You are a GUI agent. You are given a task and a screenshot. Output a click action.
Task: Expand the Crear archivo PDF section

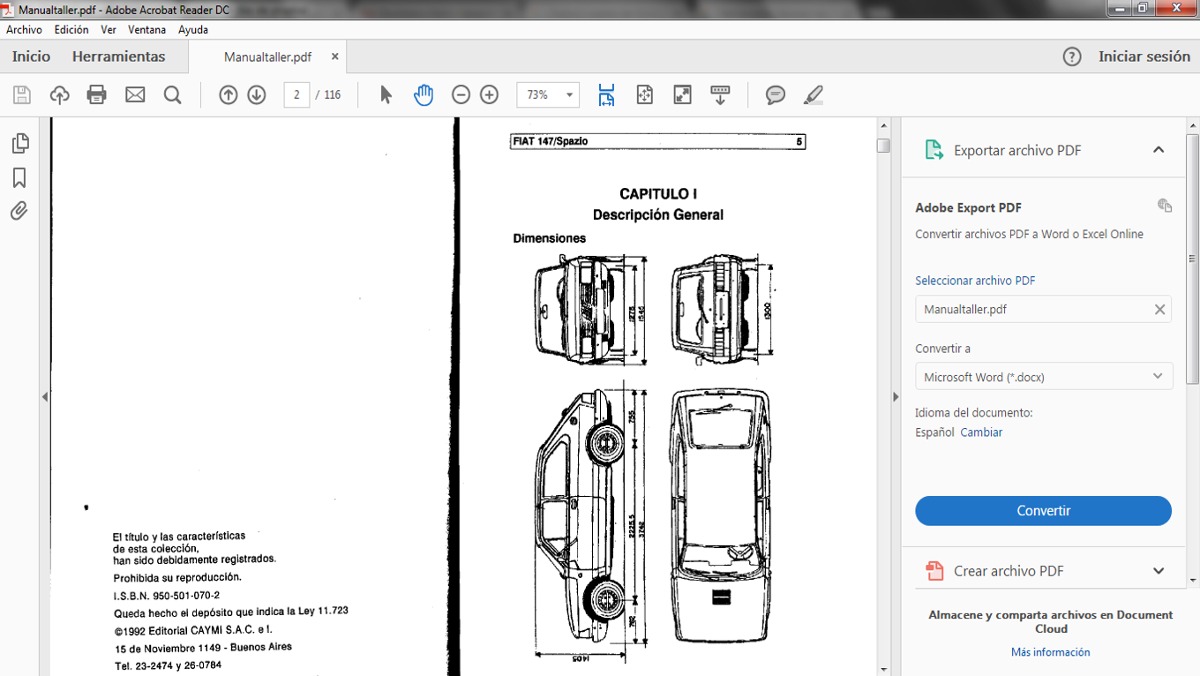[x=1158, y=571]
